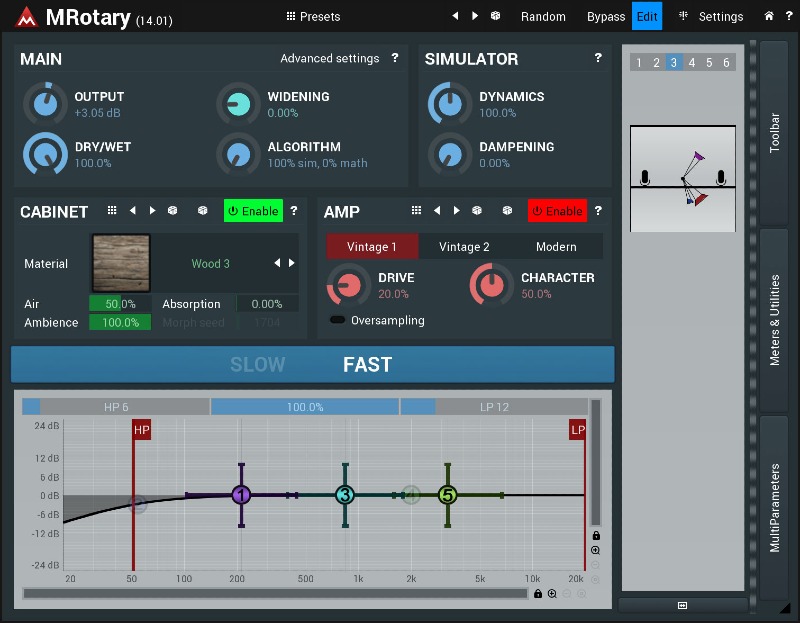Screen dimensions: 800x623
Task: Click the Random button
Action: [543, 16]
